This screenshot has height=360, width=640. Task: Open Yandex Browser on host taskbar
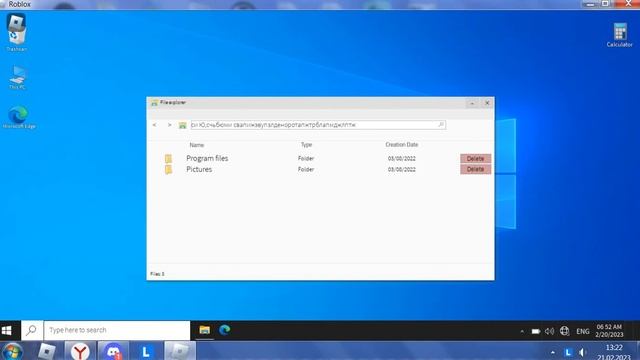(80, 351)
